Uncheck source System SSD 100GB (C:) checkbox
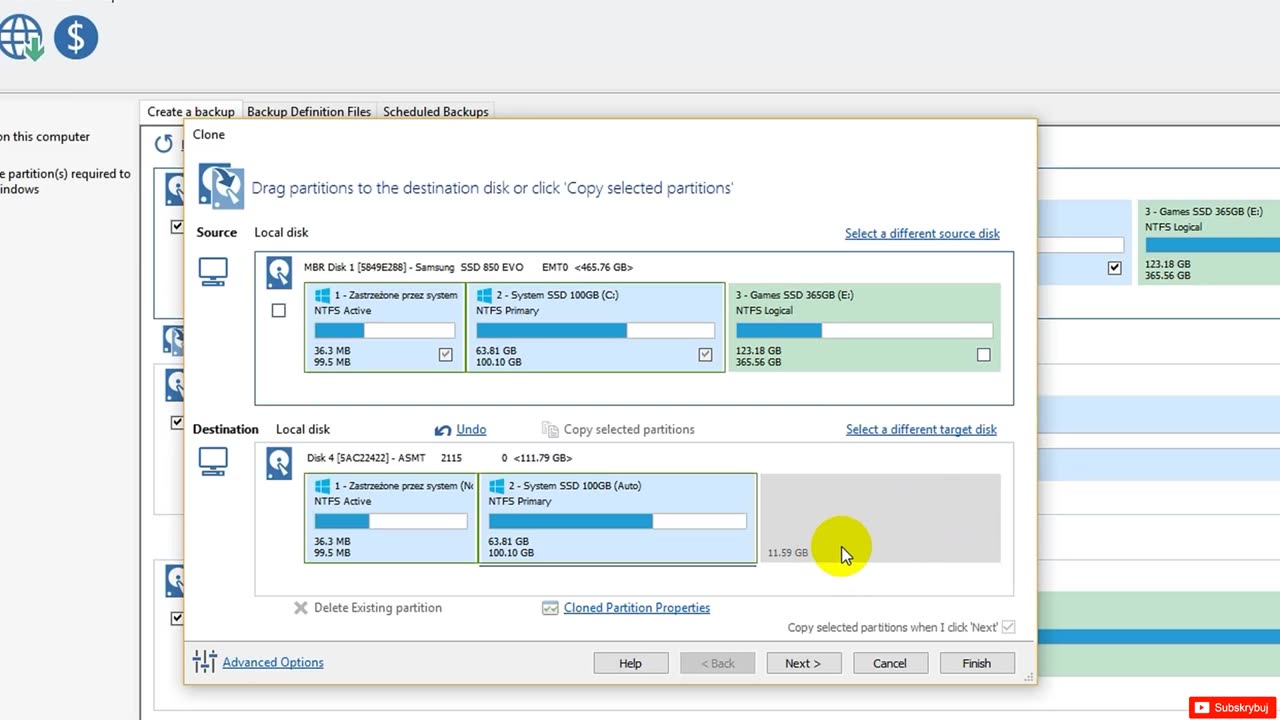The height and width of the screenshot is (720, 1280). point(706,354)
